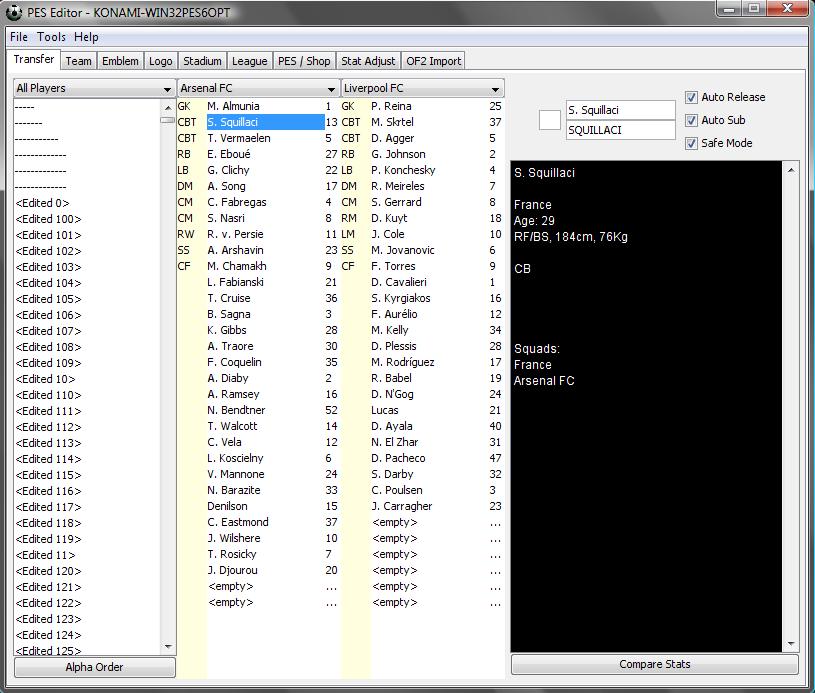Open the All Players filter dropdown
Image resolution: width=815 pixels, height=693 pixels.
click(94, 88)
